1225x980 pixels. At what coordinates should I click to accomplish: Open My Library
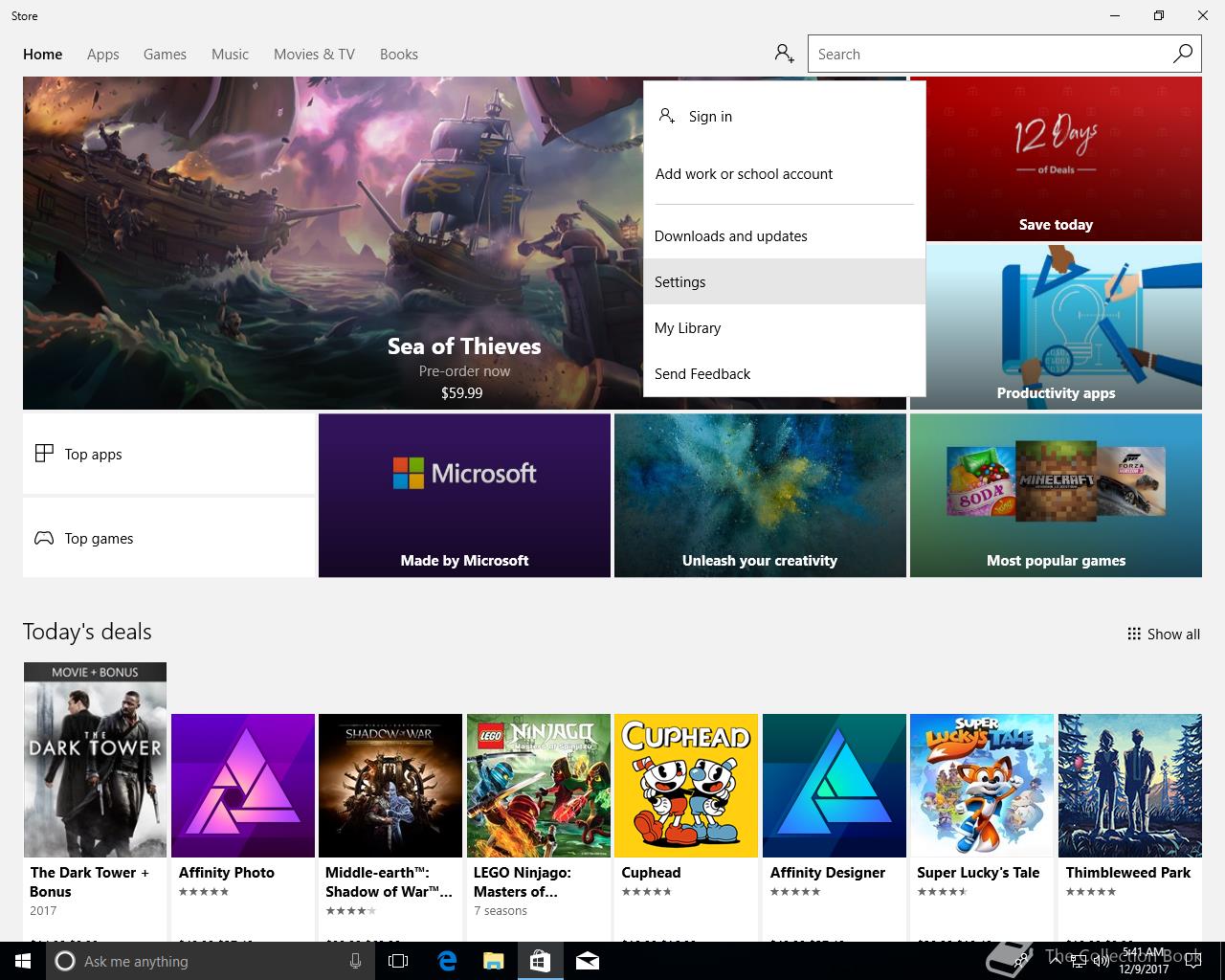pyautogui.click(x=784, y=327)
